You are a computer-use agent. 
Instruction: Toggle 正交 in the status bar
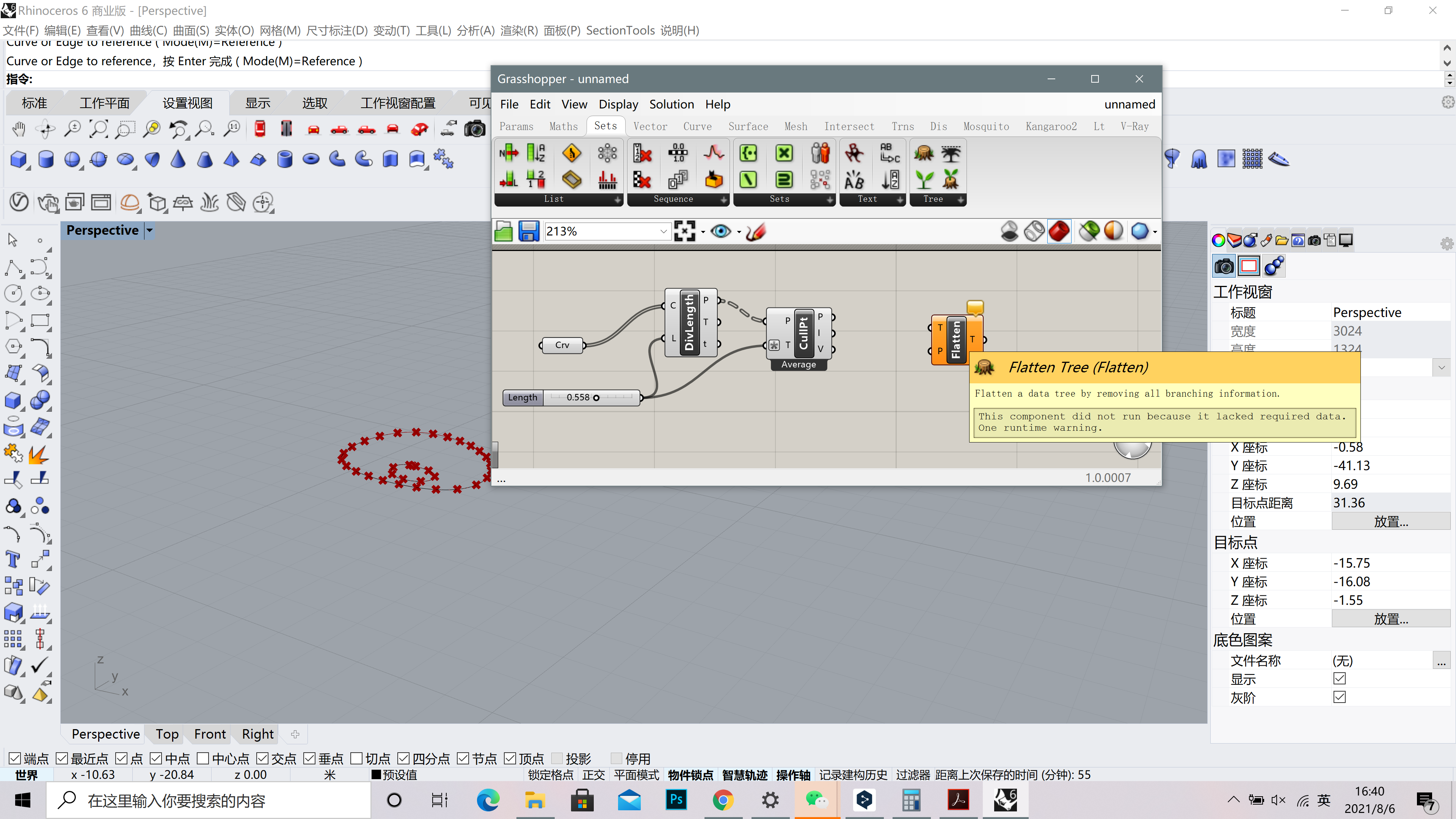[593, 775]
